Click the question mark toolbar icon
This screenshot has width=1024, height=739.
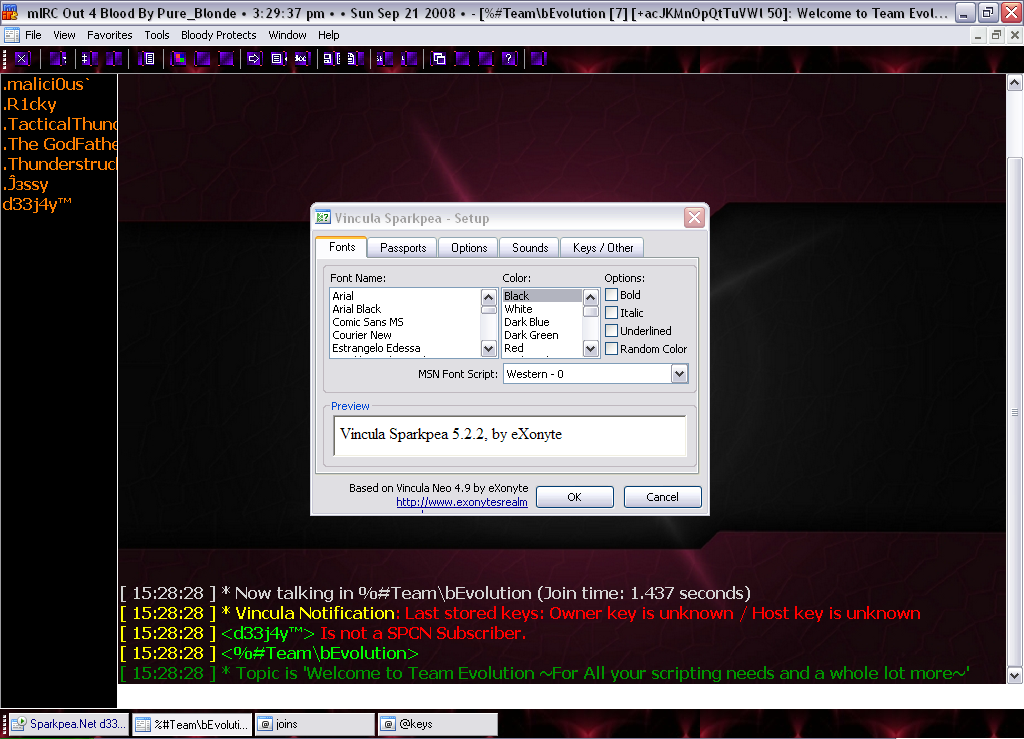click(509, 59)
